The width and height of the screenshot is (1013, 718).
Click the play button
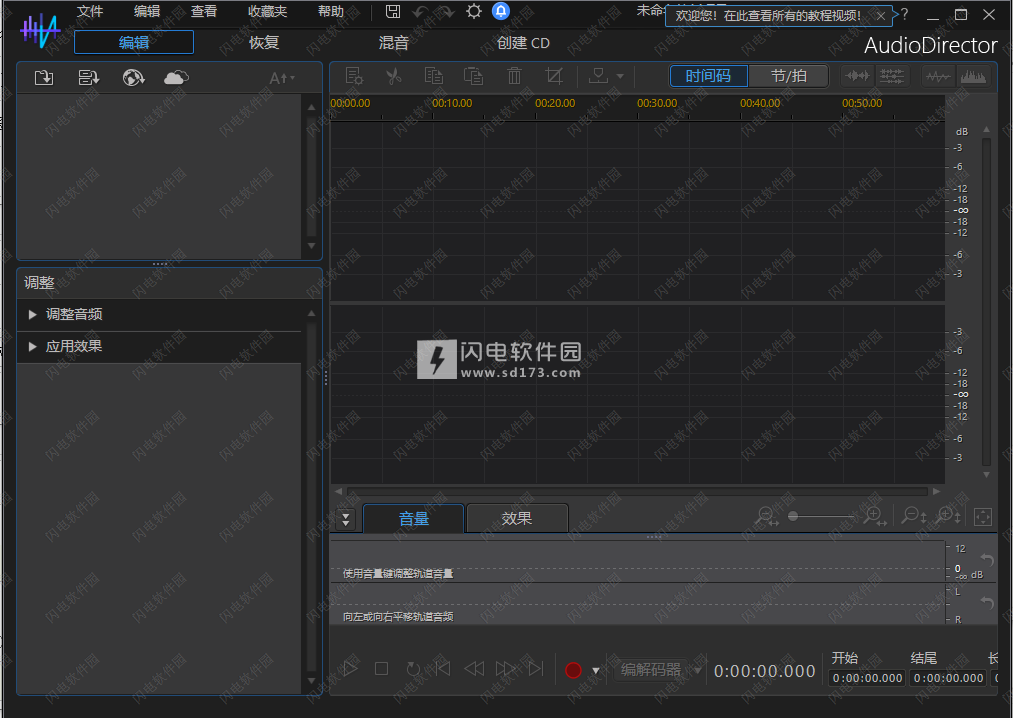350,669
